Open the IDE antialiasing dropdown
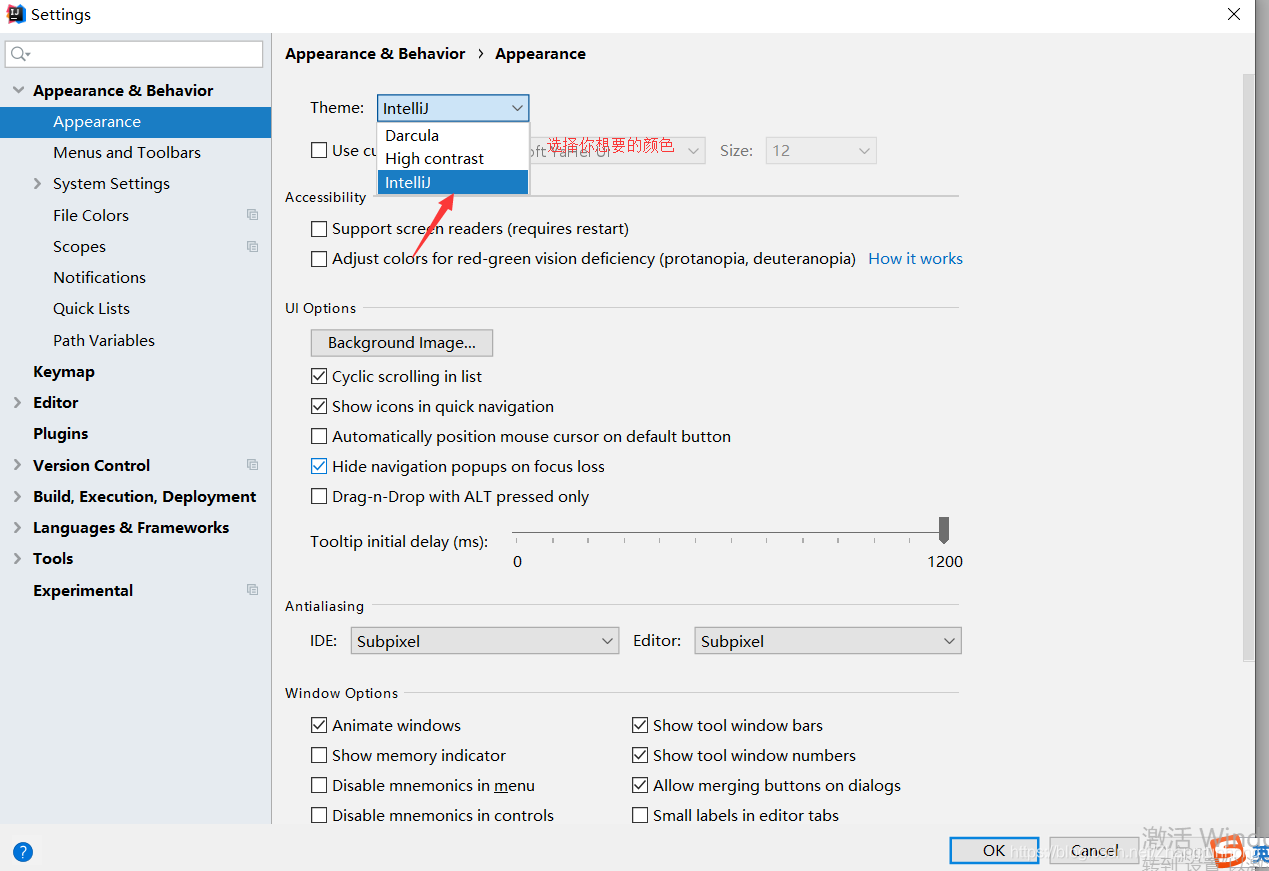Image resolution: width=1269 pixels, height=871 pixels. coord(485,641)
